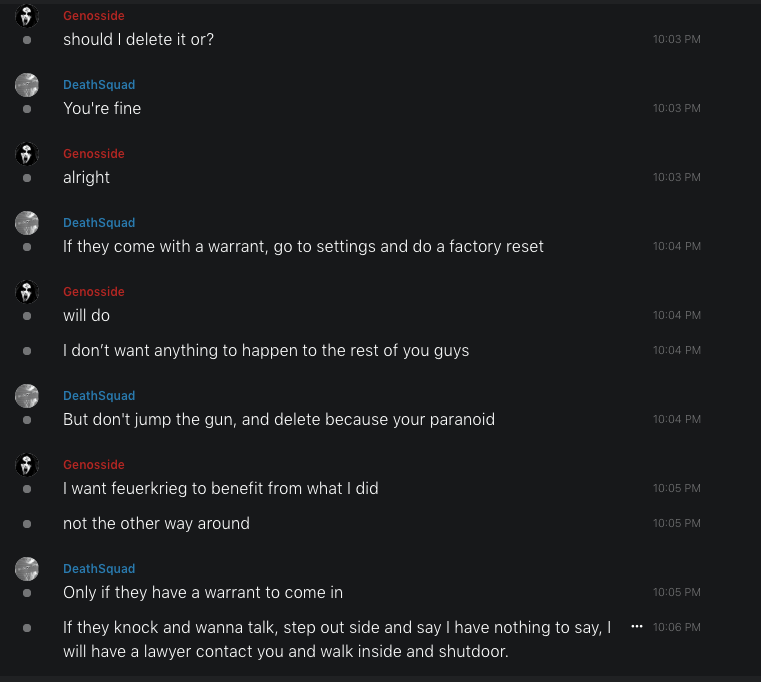Viewport: 761px width, 682px height.
Task: Open the DeathSquad username above "But don't jump the gun"
Action: coord(99,396)
